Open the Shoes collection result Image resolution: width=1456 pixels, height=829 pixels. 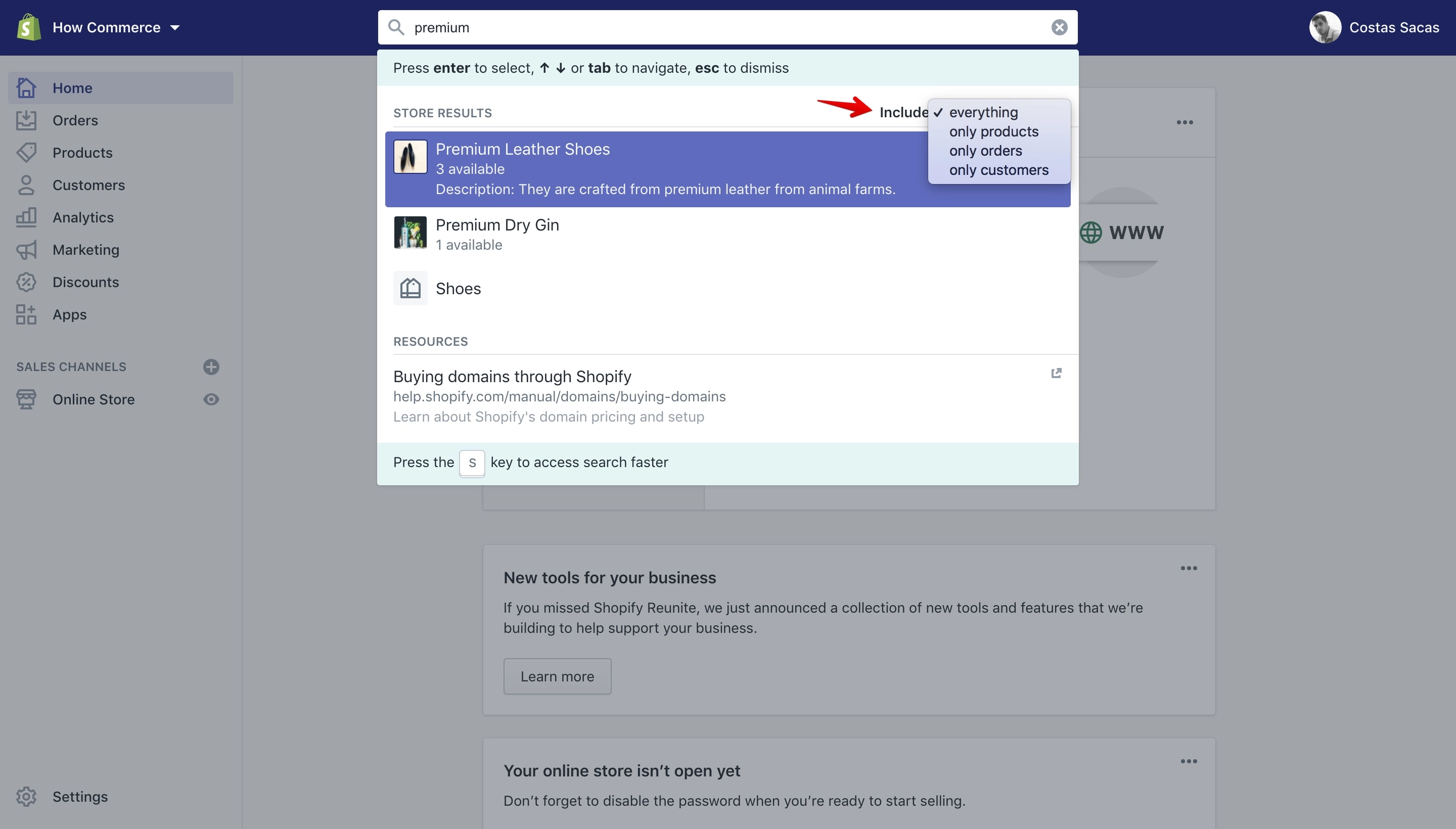(x=727, y=289)
